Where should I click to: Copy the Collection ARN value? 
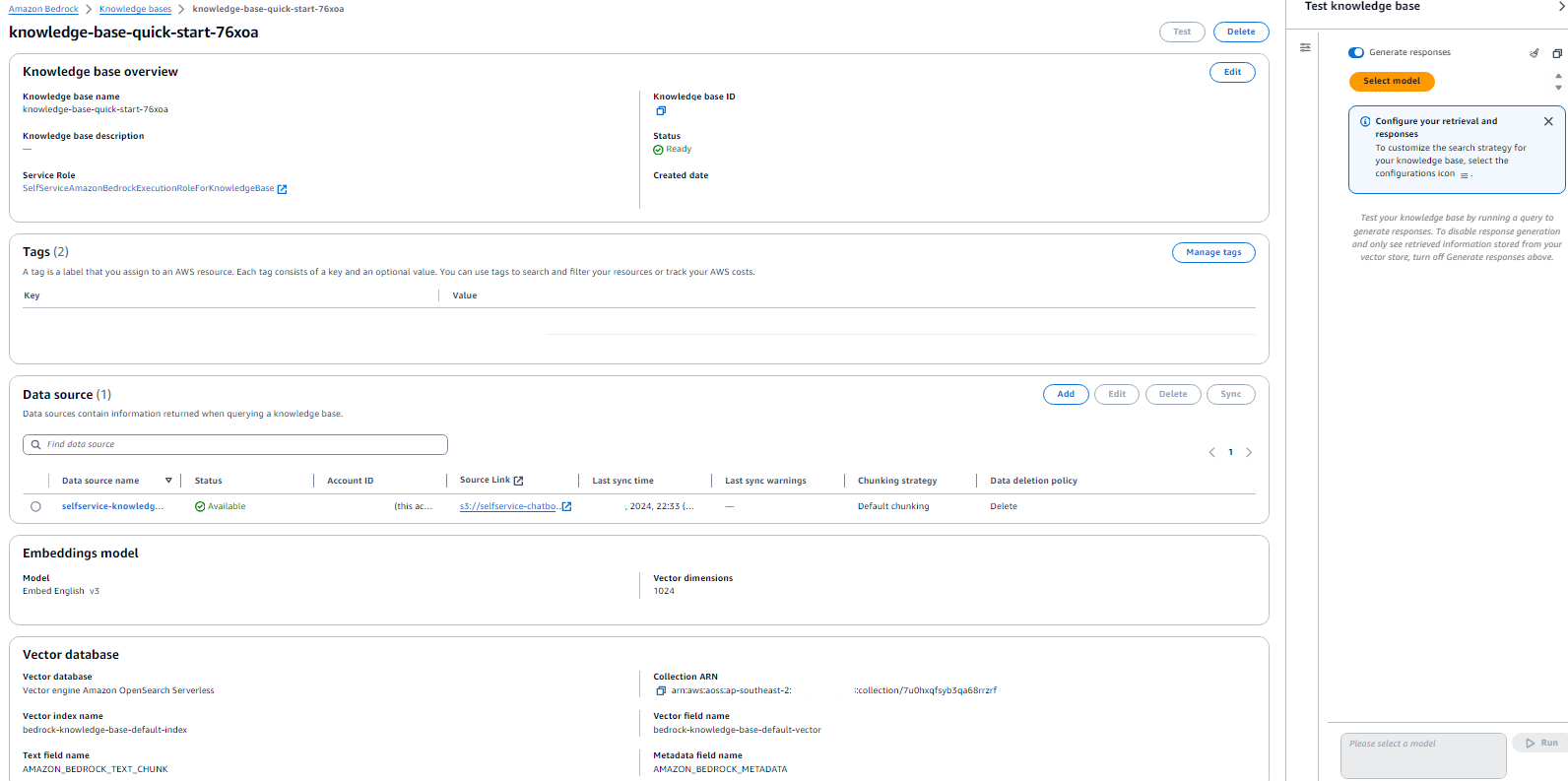click(661, 690)
